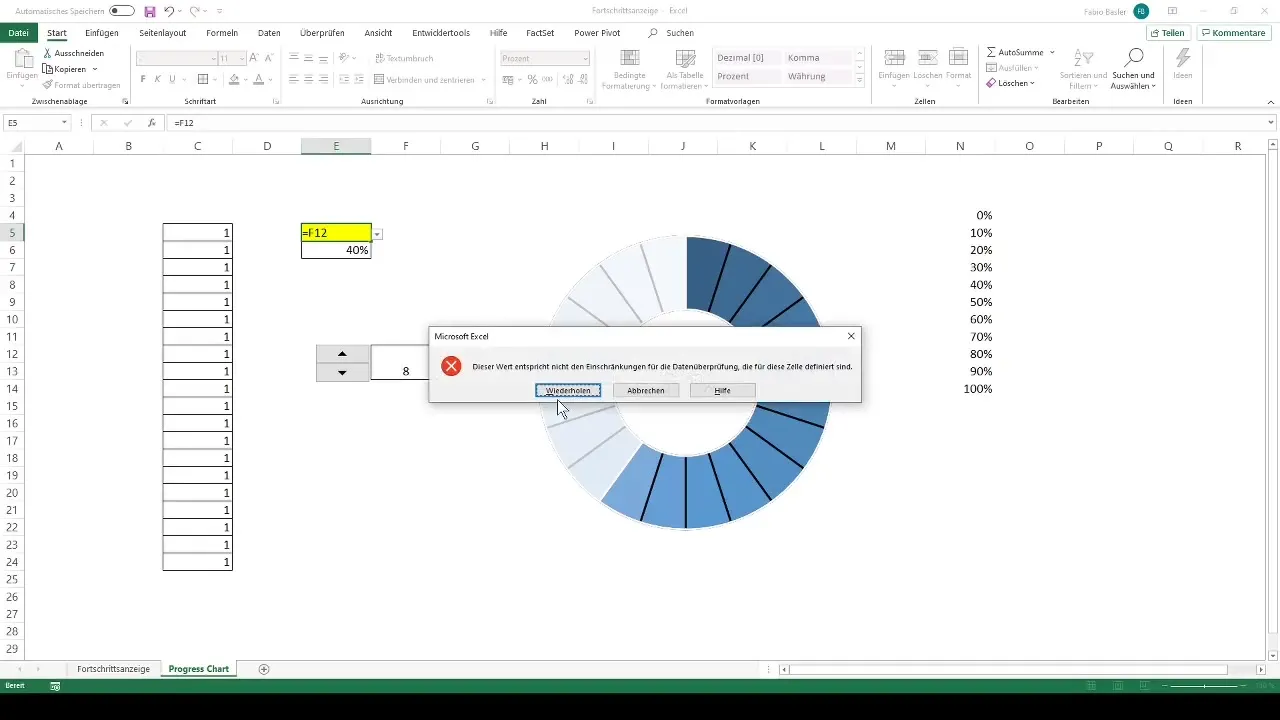This screenshot has height=720, width=1280.
Task: Click the Redo arrow icon
Action: point(194,11)
